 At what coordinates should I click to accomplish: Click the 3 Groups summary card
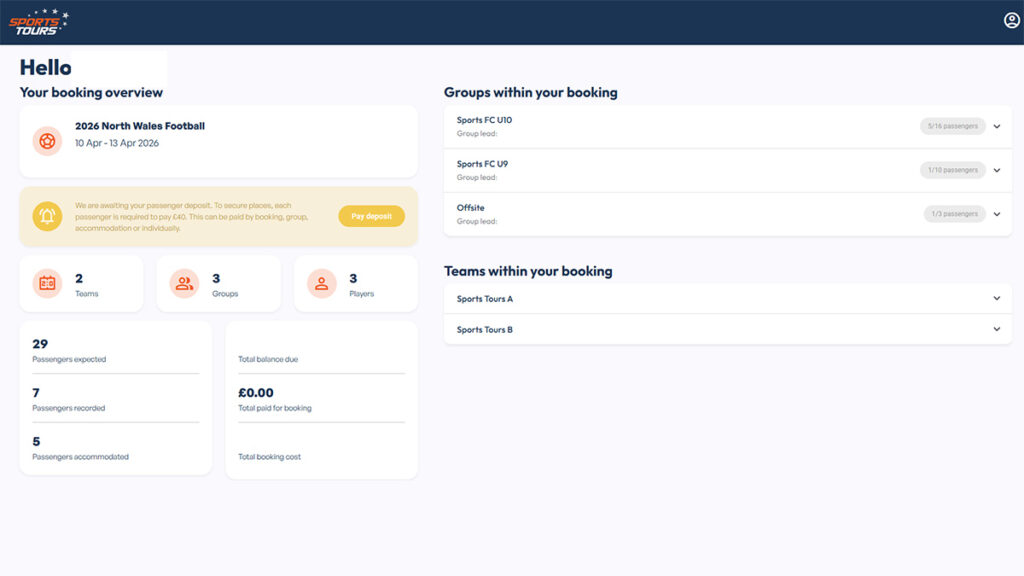click(x=218, y=284)
